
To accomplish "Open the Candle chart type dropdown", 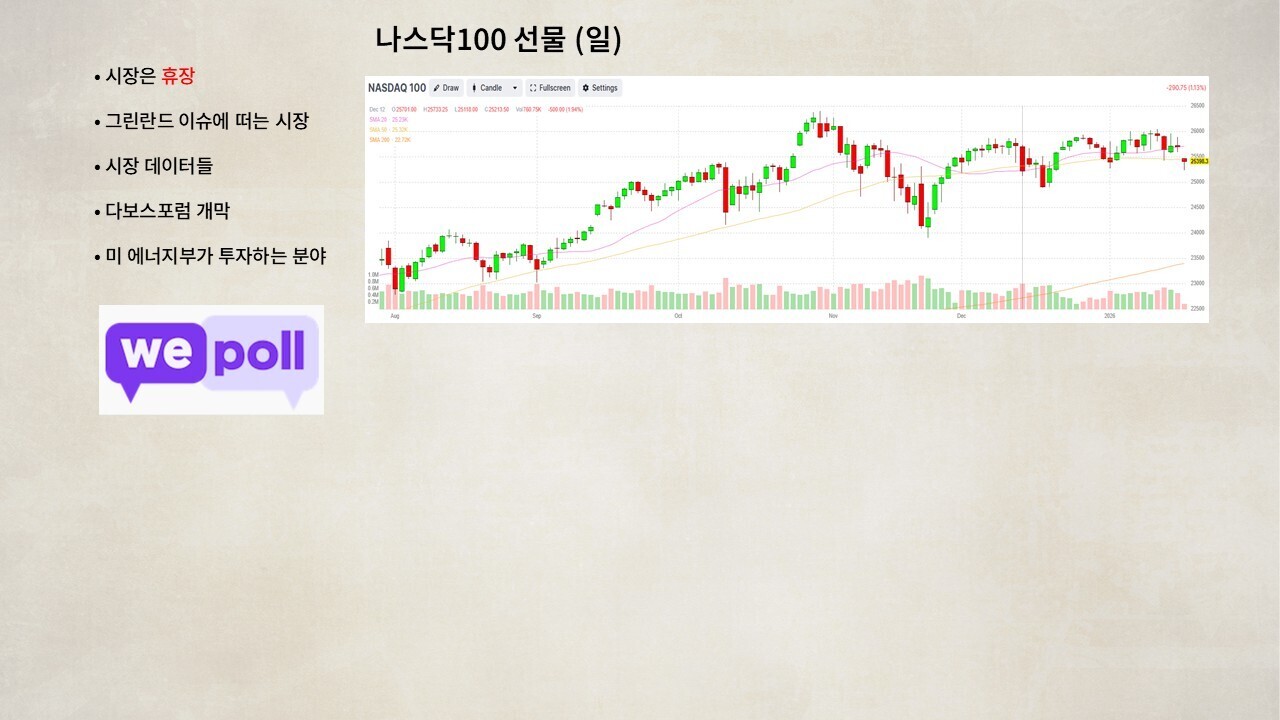I will pos(495,88).
